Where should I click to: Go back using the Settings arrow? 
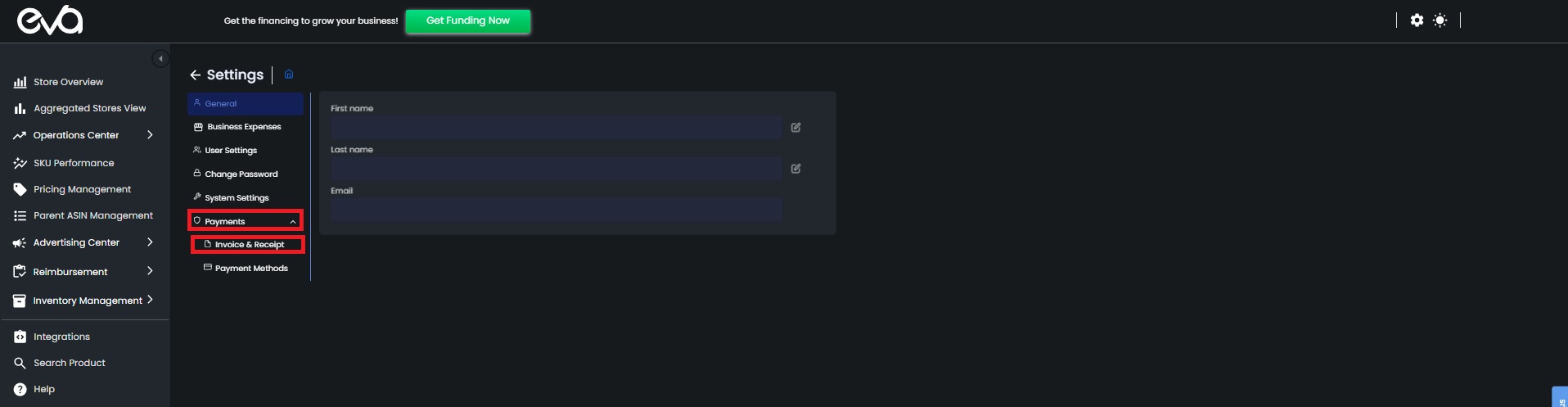coord(195,75)
